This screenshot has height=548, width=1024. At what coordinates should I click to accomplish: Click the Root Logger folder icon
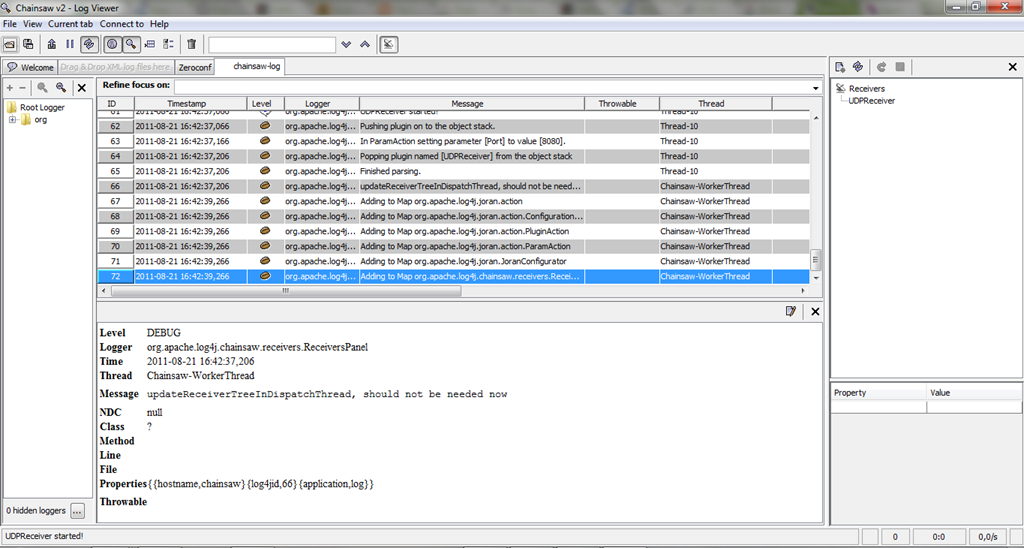12,107
